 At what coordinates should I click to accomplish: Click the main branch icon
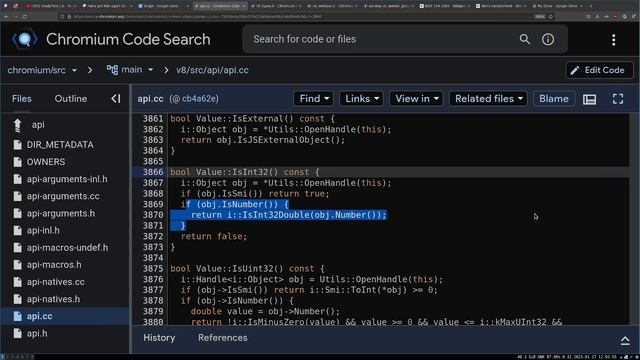pos(112,70)
